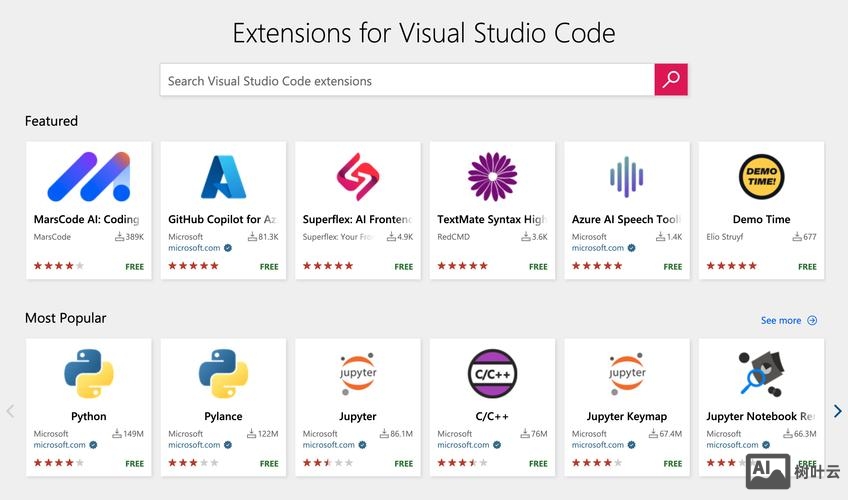Focus the Search Visual Studio Code extensions field

(x=407, y=81)
